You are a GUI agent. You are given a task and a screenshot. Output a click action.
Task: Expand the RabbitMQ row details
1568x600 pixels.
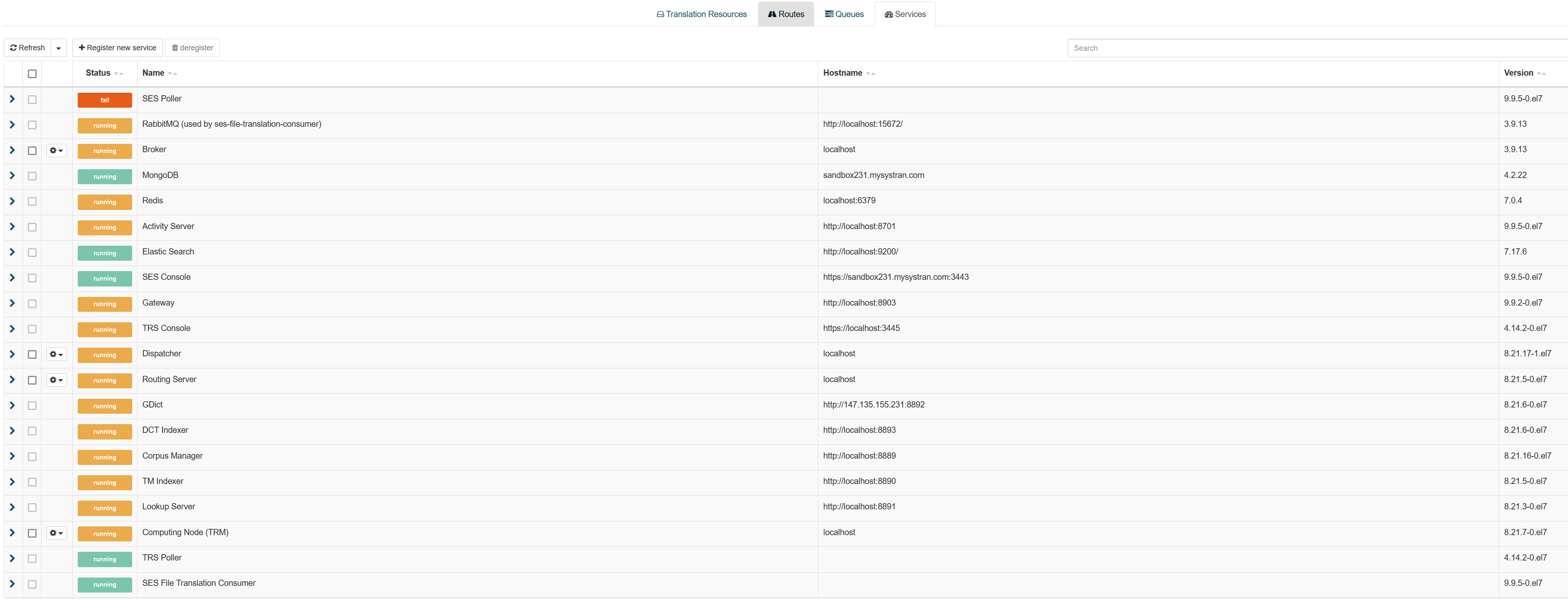12,124
